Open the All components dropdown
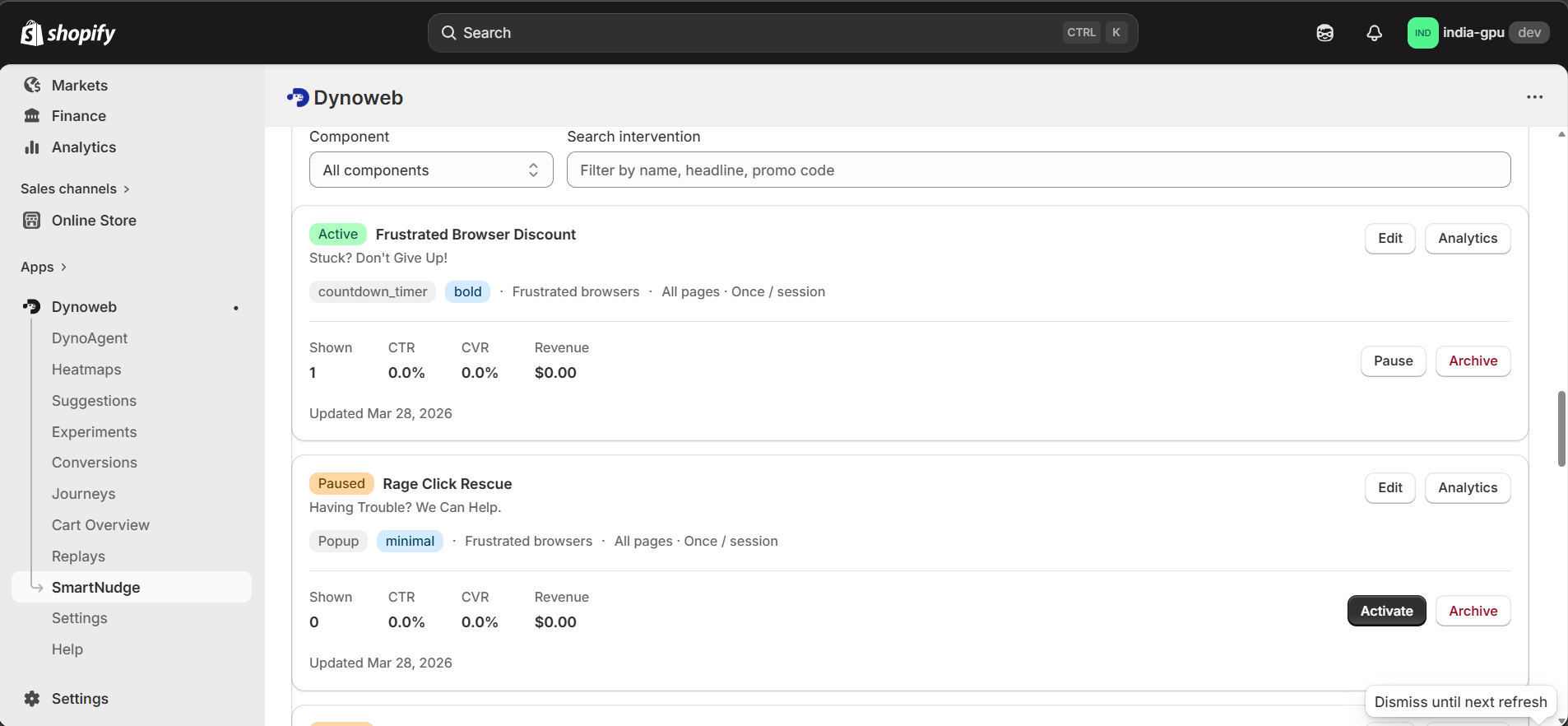This screenshot has width=1568, height=726. (431, 170)
